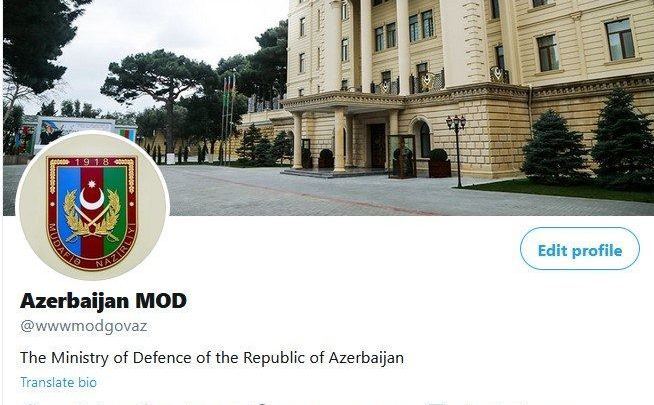Image resolution: width=654 pixels, height=405 pixels.
Task: Click the crescent and star on the emblem
Action: point(92,195)
